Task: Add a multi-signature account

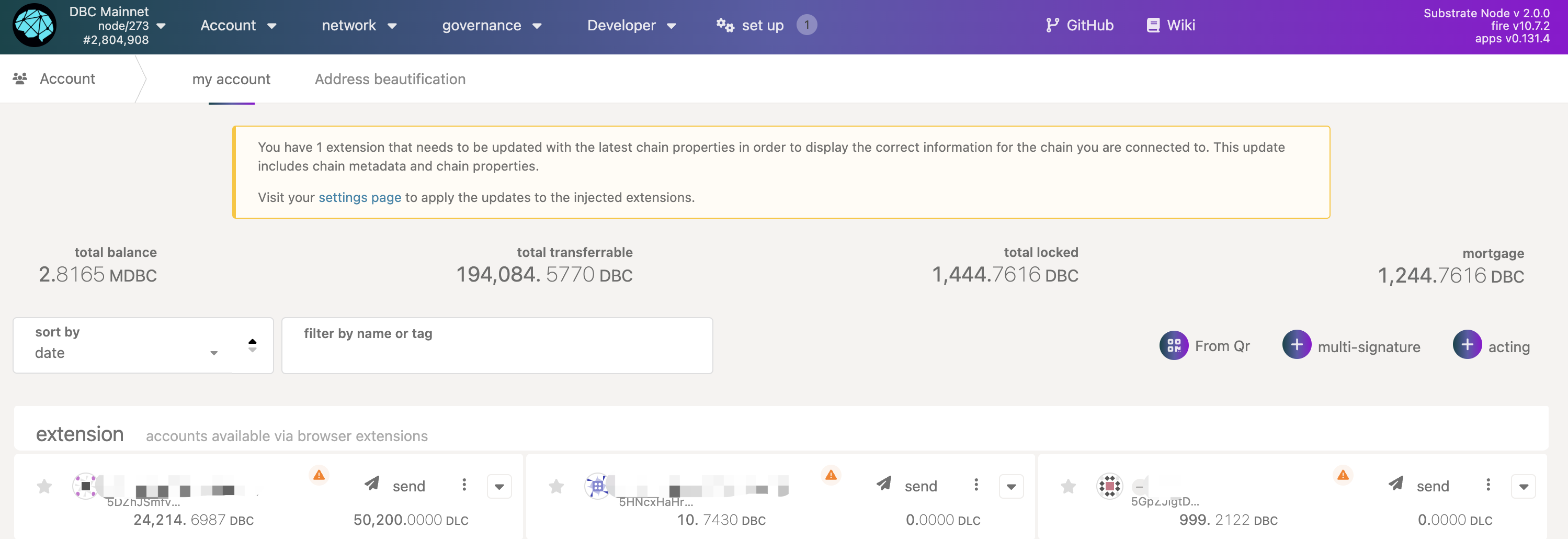Action: pyautogui.click(x=1296, y=345)
